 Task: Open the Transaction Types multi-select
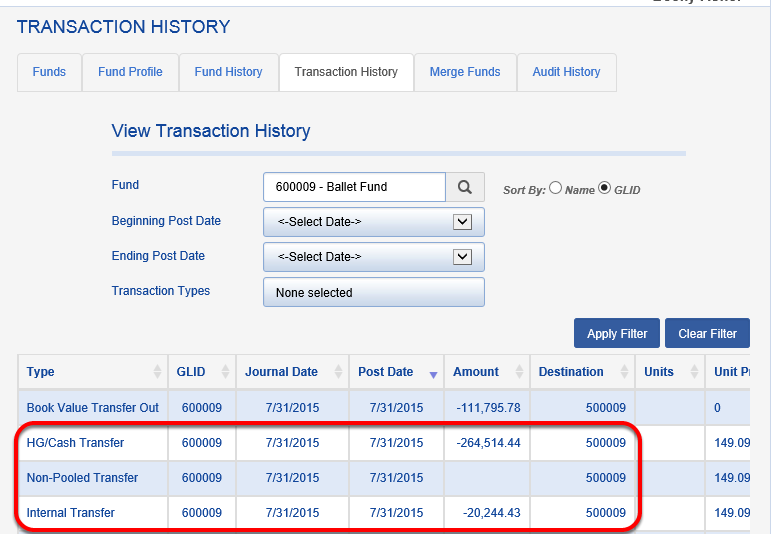pyautogui.click(x=374, y=292)
